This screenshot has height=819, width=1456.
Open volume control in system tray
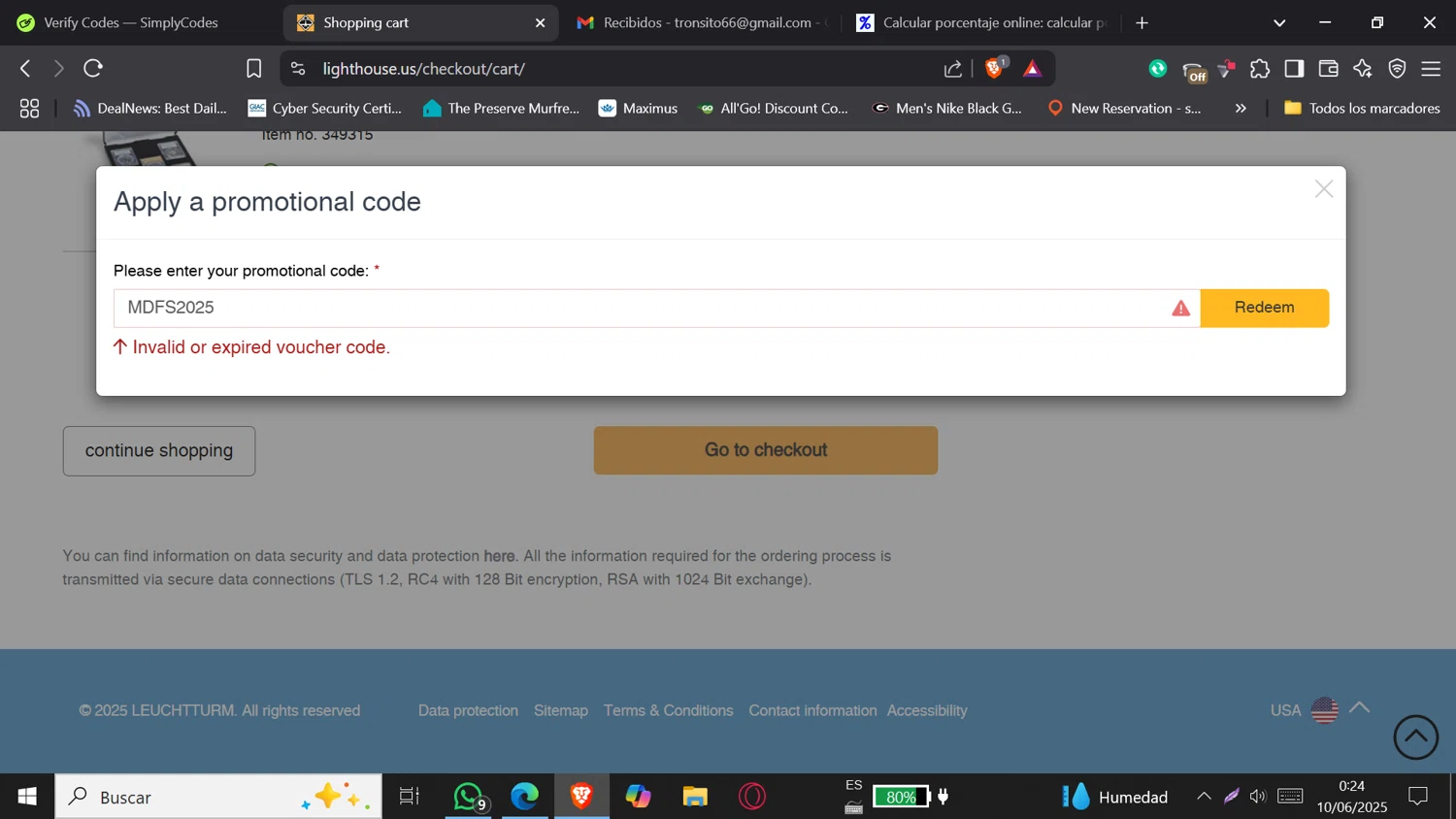(1258, 797)
